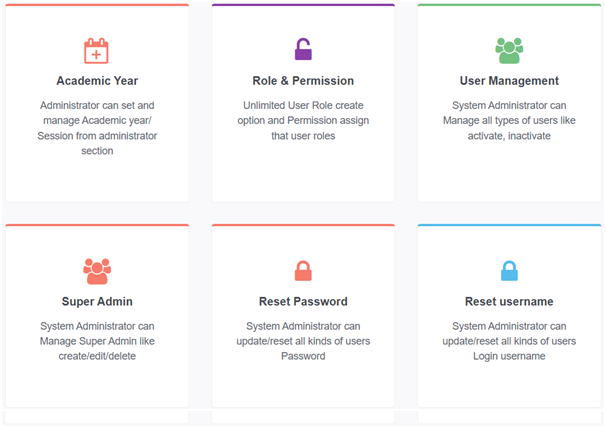The width and height of the screenshot is (606, 428).
Task: Click the Academic year/Session description text
Action: point(97,128)
